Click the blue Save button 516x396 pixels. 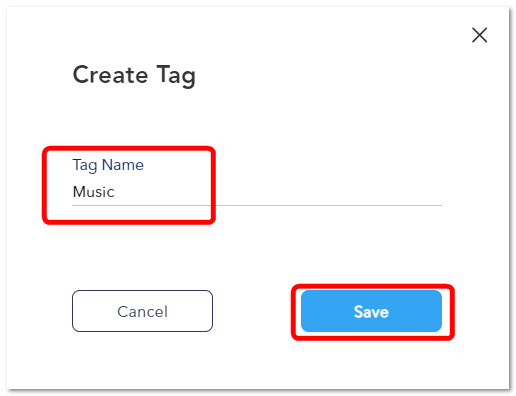371,311
